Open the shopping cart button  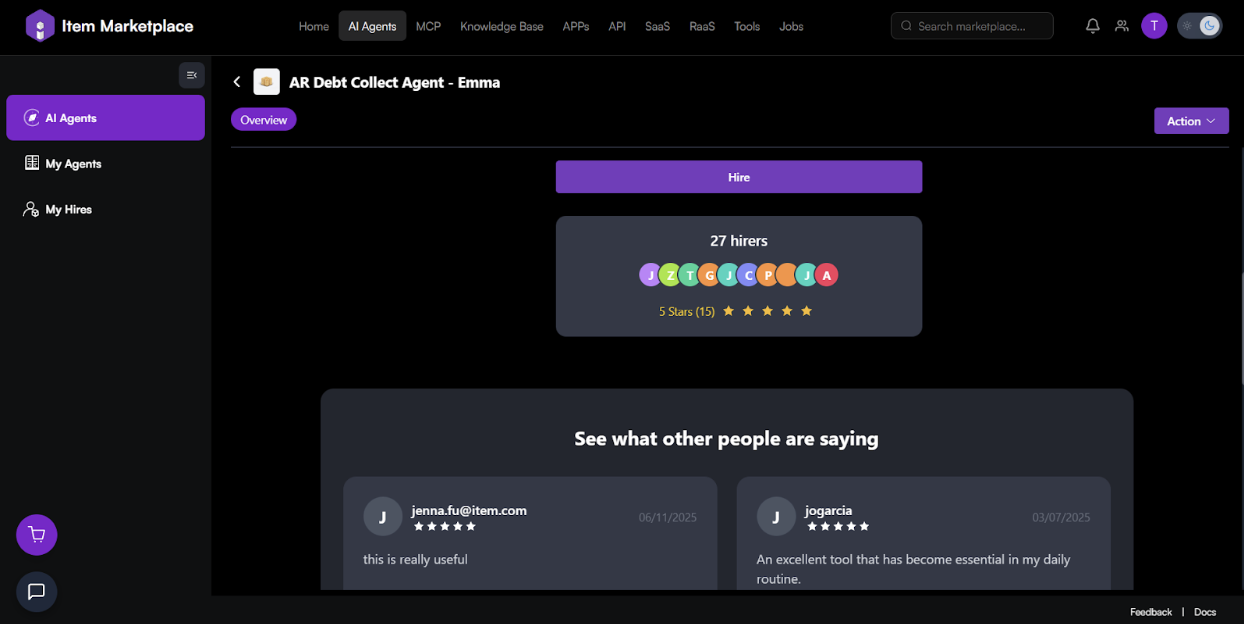[37, 535]
